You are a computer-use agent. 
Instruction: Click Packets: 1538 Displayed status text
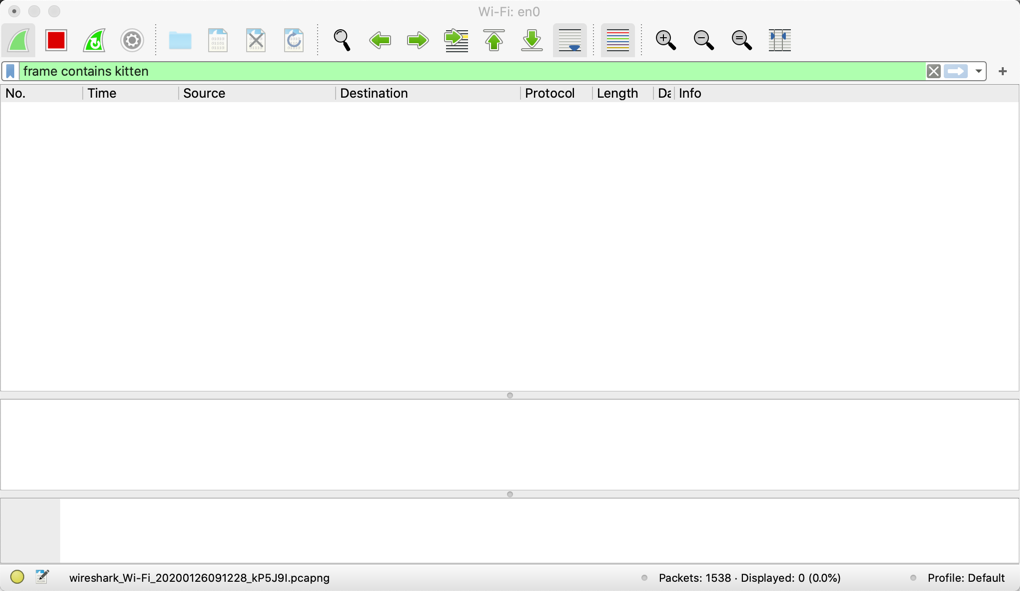tap(749, 578)
